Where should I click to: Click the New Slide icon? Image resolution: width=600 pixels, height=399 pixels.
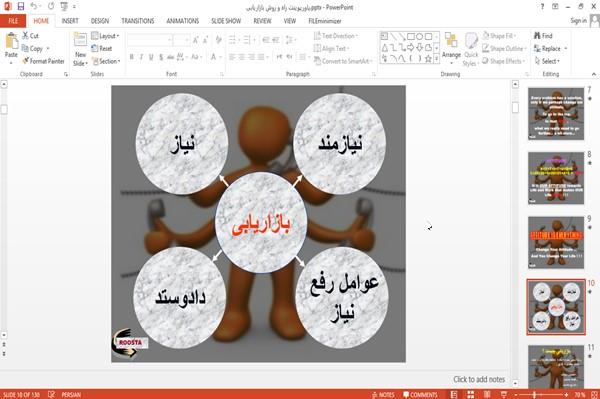click(x=80, y=40)
